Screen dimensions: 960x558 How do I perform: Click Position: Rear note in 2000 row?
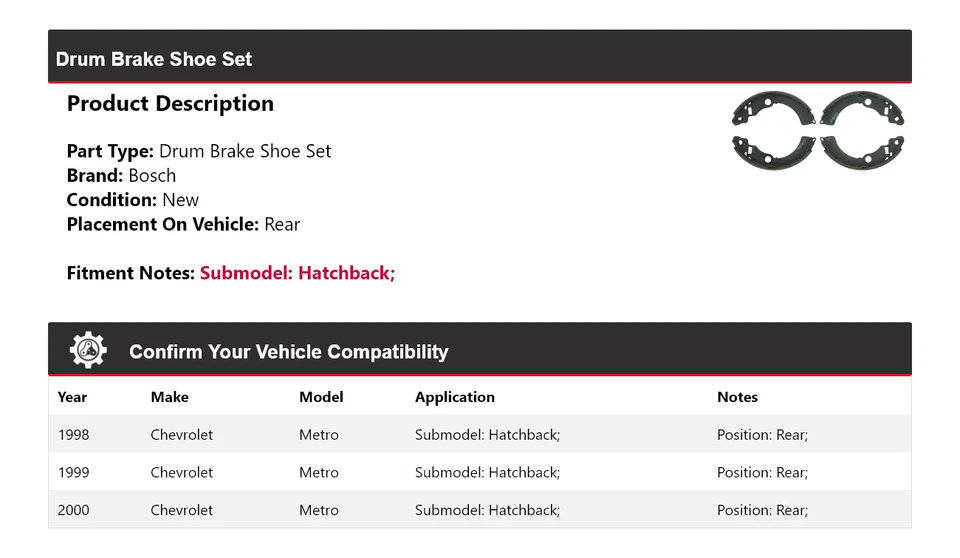click(762, 510)
